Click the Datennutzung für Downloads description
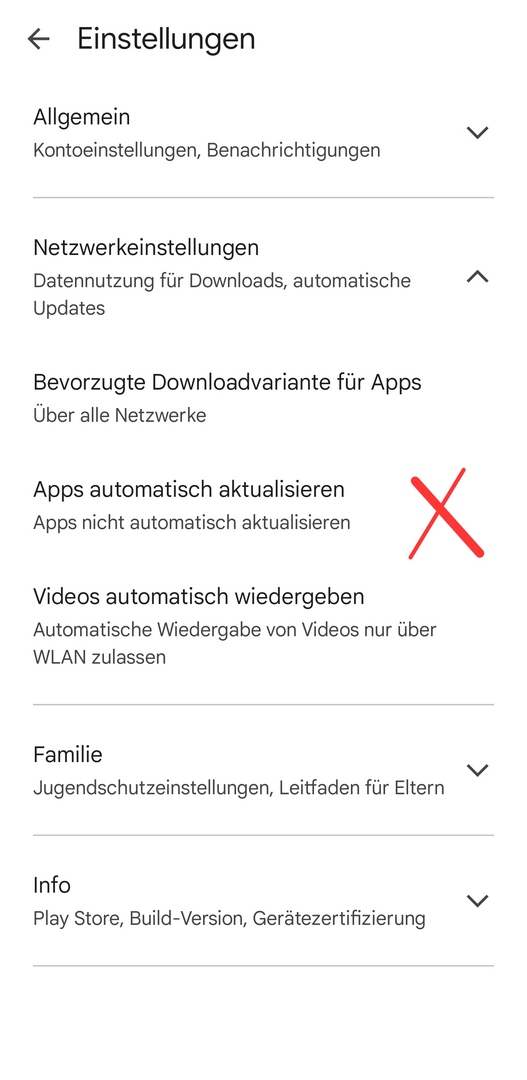The image size is (527, 1080). 222,295
